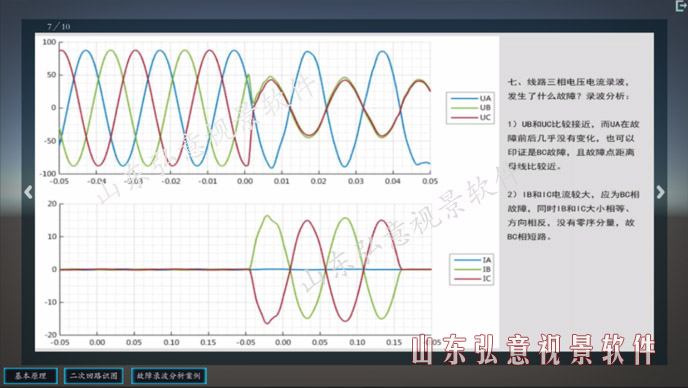688x388 pixels.
Task: Open the 二次回路识图 tab
Action: point(93,376)
